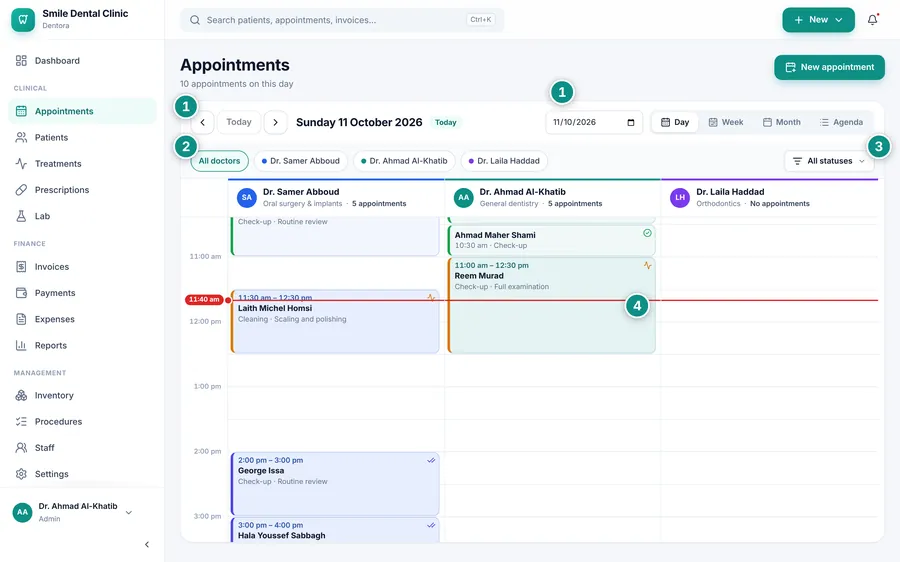Screen dimensions: 900x562
Task: Open Treatments in the sidebar
Action: coord(82,164)
